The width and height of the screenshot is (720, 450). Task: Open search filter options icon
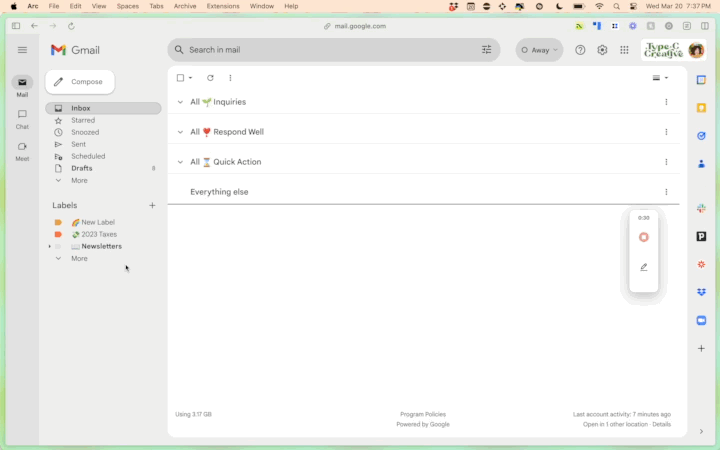coord(487,50)
